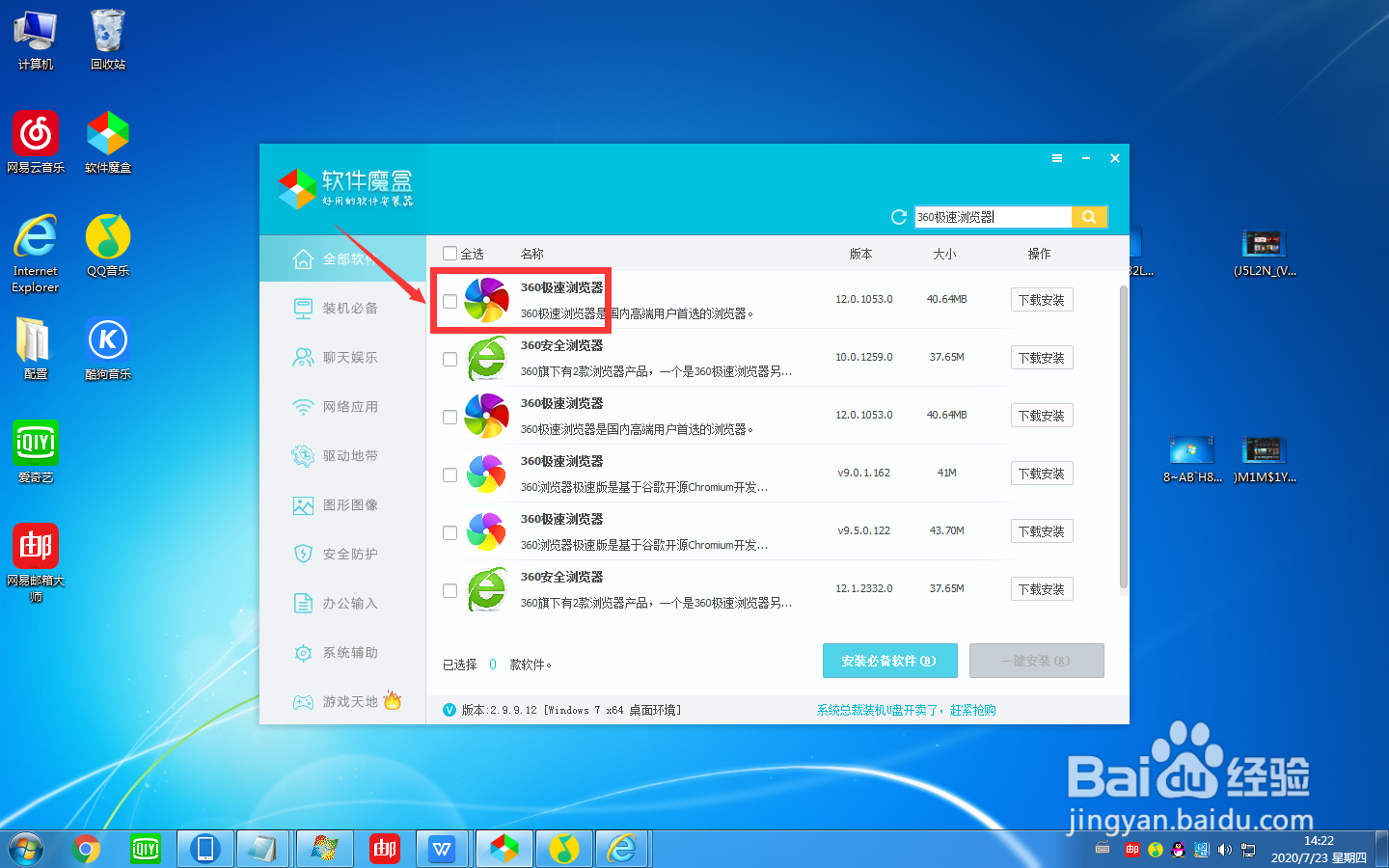Click the Windows Start button
The width and height of the screenshot is (1389, 868).
26,850
